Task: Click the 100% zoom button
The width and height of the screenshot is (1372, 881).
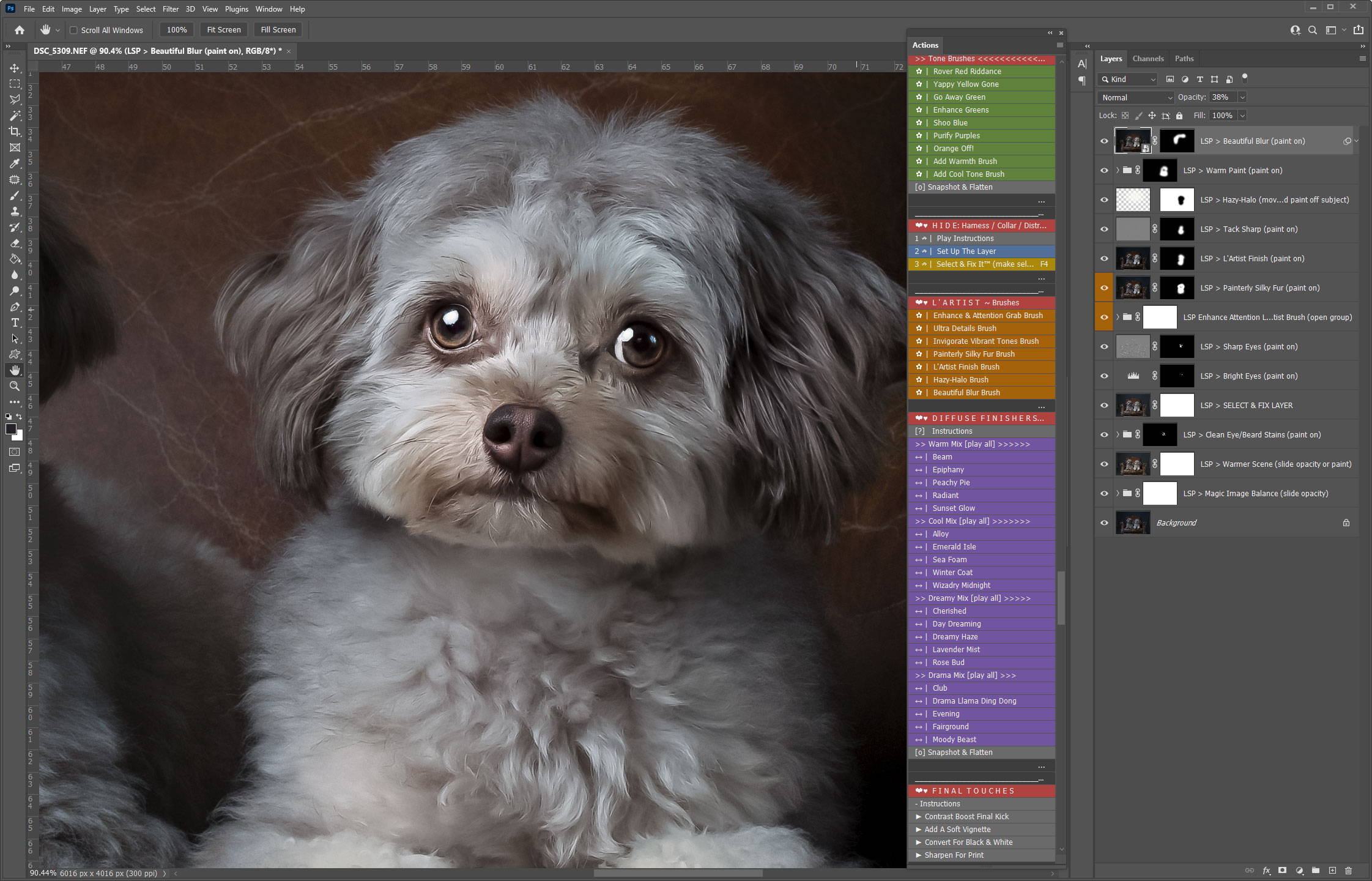Action: point(177,30)
